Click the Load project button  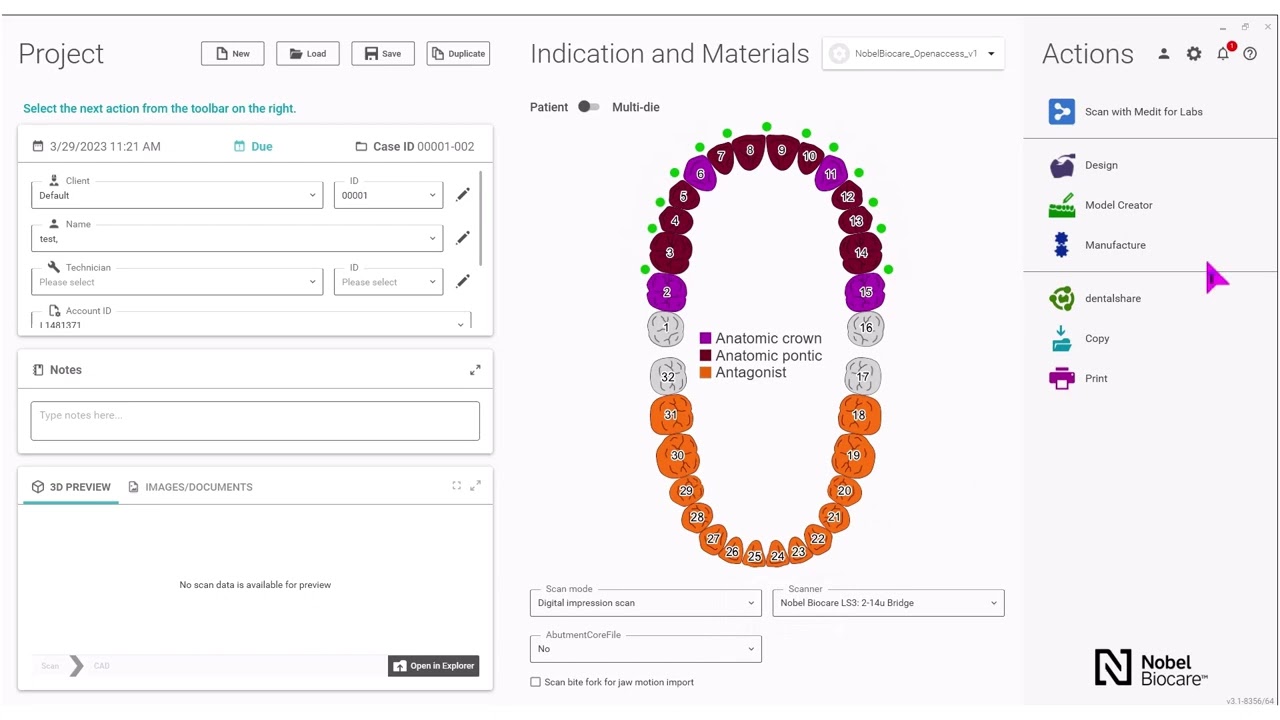pos(308,54)
